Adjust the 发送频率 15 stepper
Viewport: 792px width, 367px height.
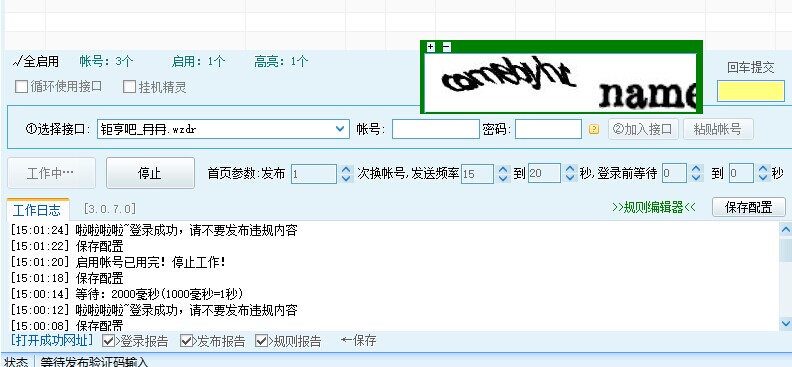(x=503, y=174)
